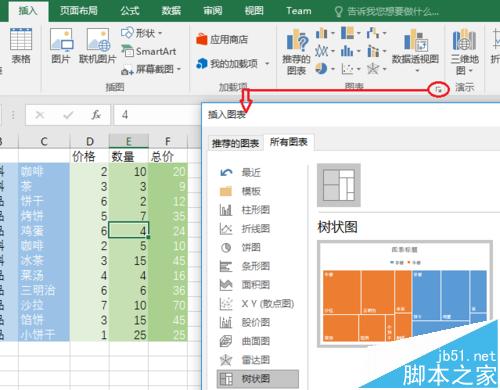This screenshot has height=390, width=500.
Task: Switch to the 插入 ribbon tab
Action: [28, 11]
